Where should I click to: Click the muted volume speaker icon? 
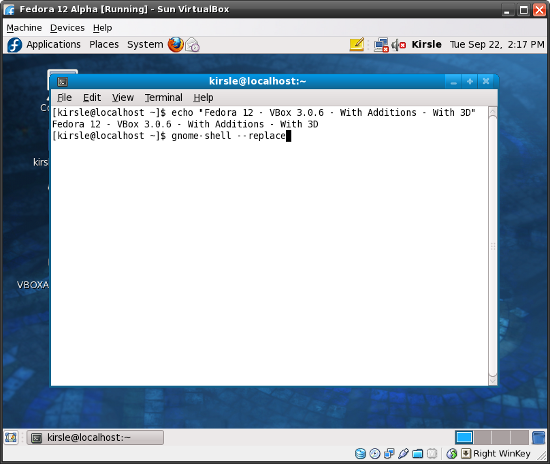[x=398, y=45]
